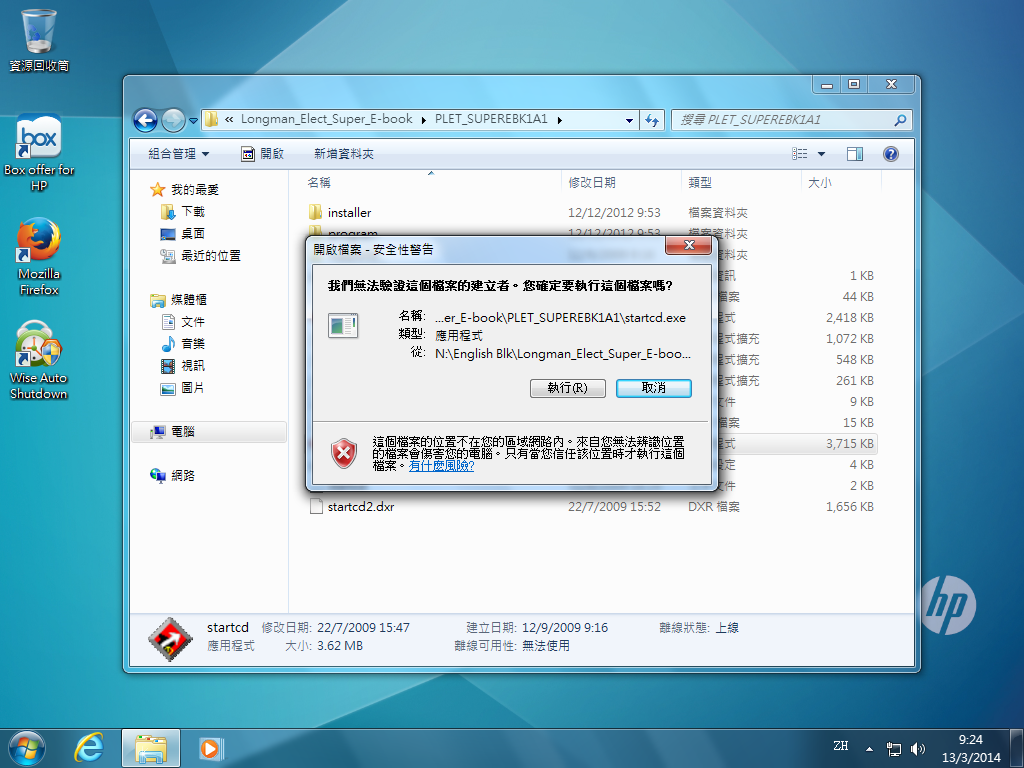Expand the address bar history dropdown
The height and width of the screenshot is (768, 1024).
pos(629,120)
